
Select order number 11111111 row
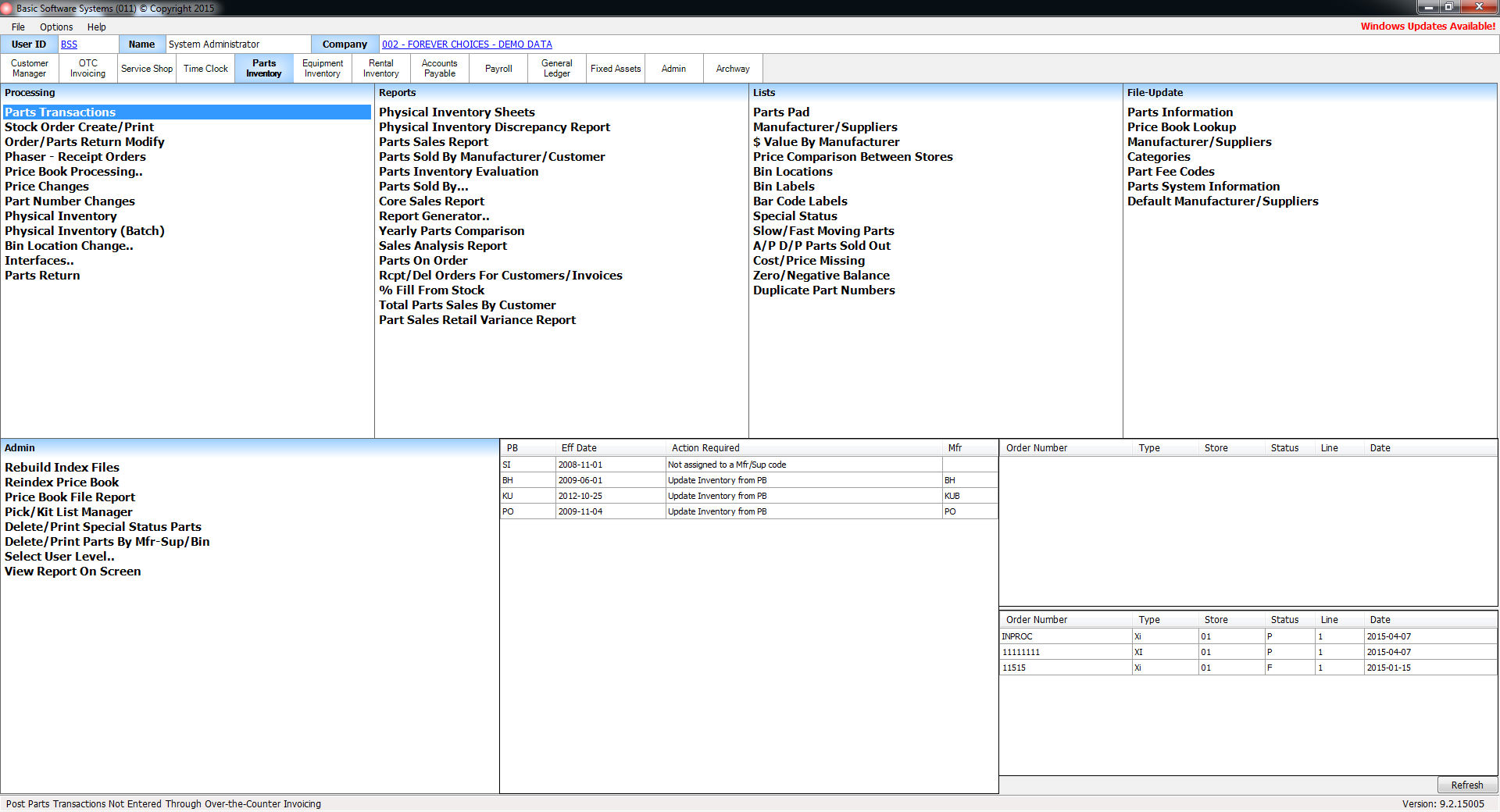click(1248, 652)
